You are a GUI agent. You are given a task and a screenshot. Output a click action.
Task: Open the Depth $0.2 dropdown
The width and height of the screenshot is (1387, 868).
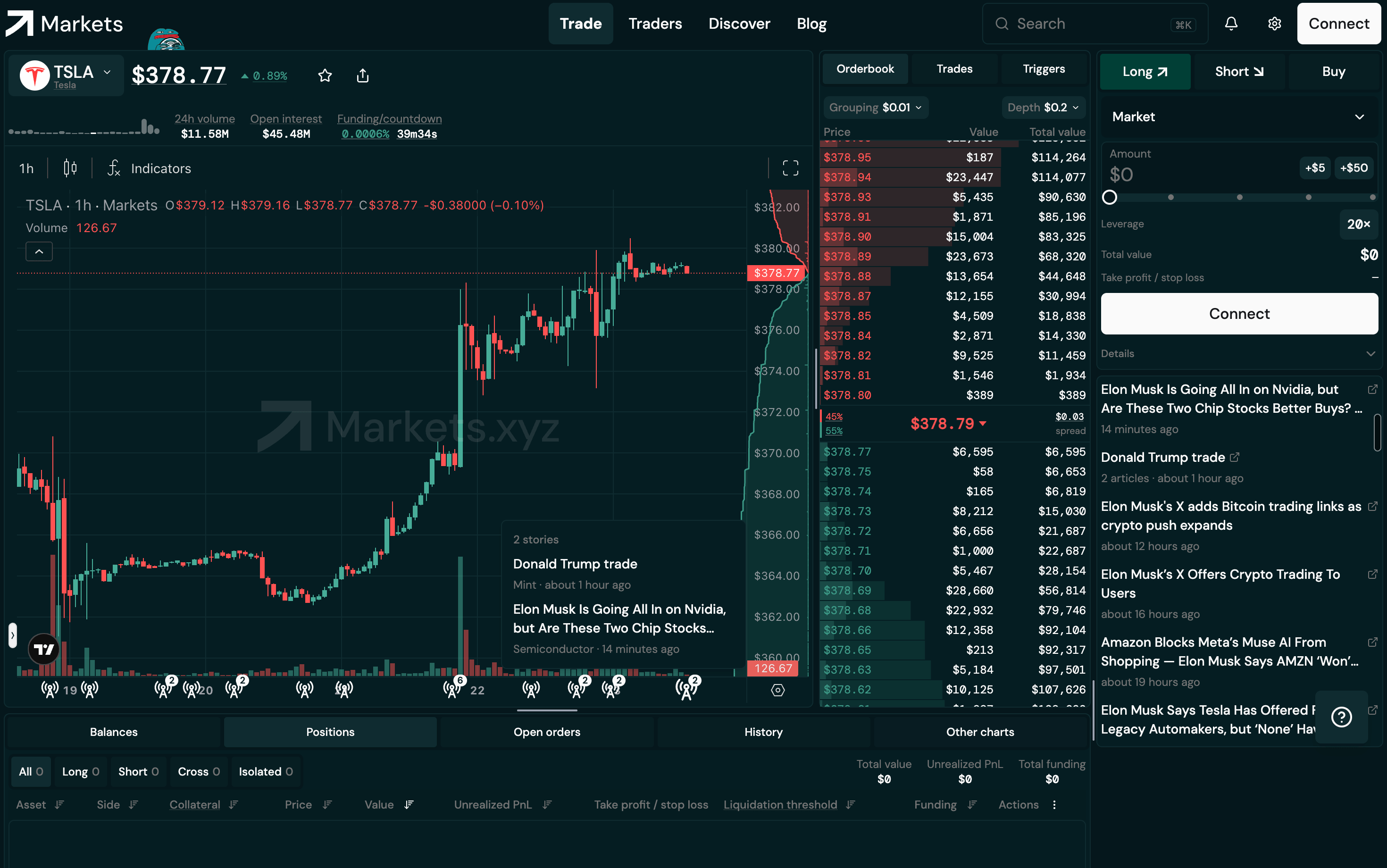[1043, 108]
